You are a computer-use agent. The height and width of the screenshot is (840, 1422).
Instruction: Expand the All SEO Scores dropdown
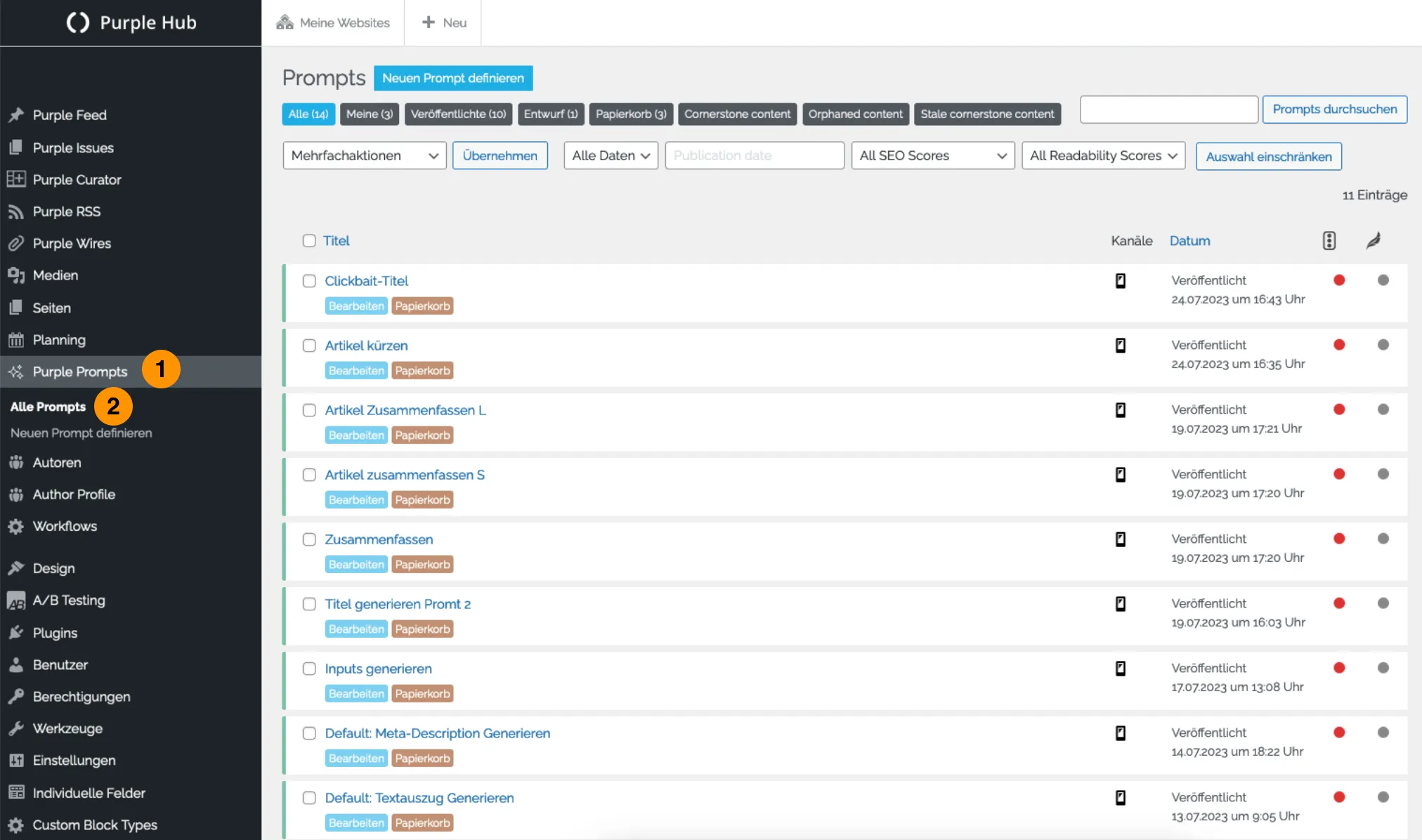tap(933, 156)
